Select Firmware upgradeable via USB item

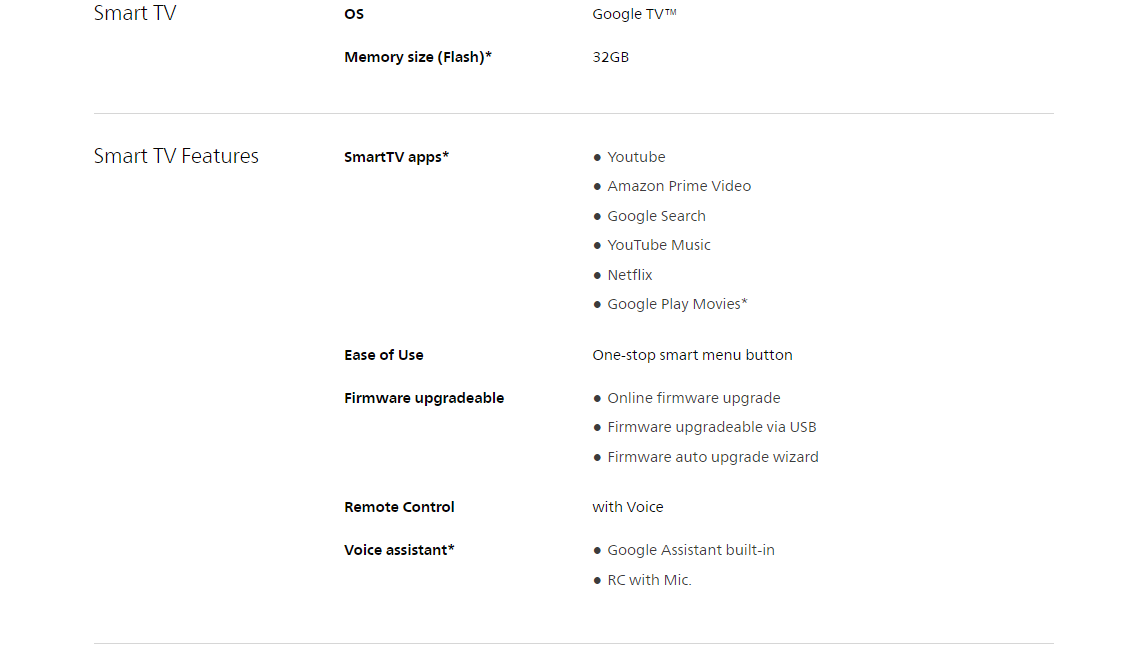(x=712, y=428)
